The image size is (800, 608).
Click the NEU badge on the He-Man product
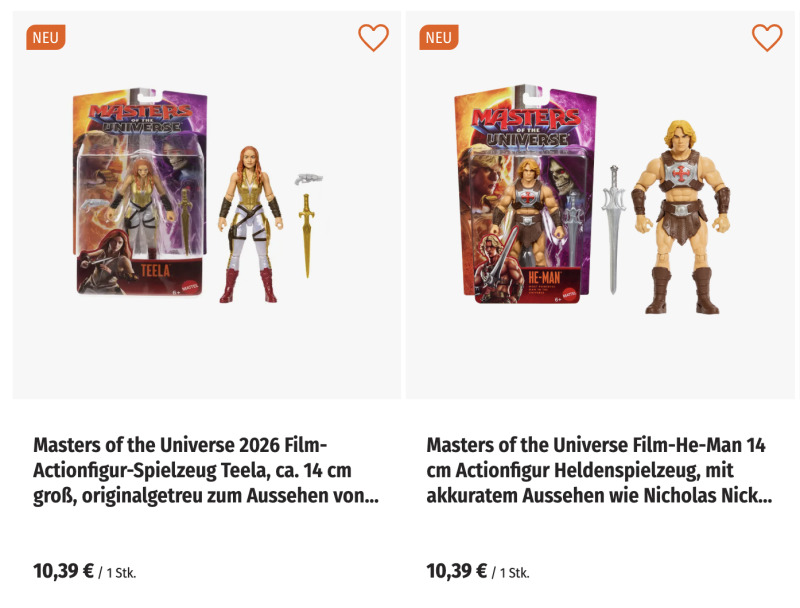[439, 38]
